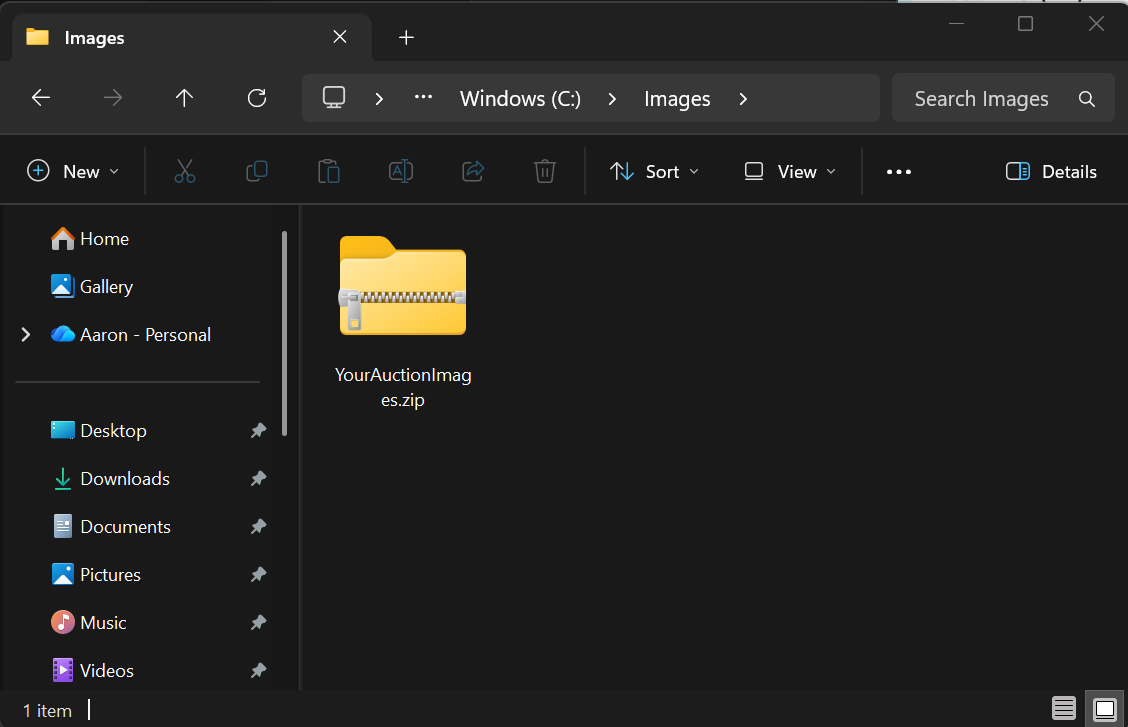Expand the Aaron - Personal tree node
1128x727 pixels.
click(26, 334)
